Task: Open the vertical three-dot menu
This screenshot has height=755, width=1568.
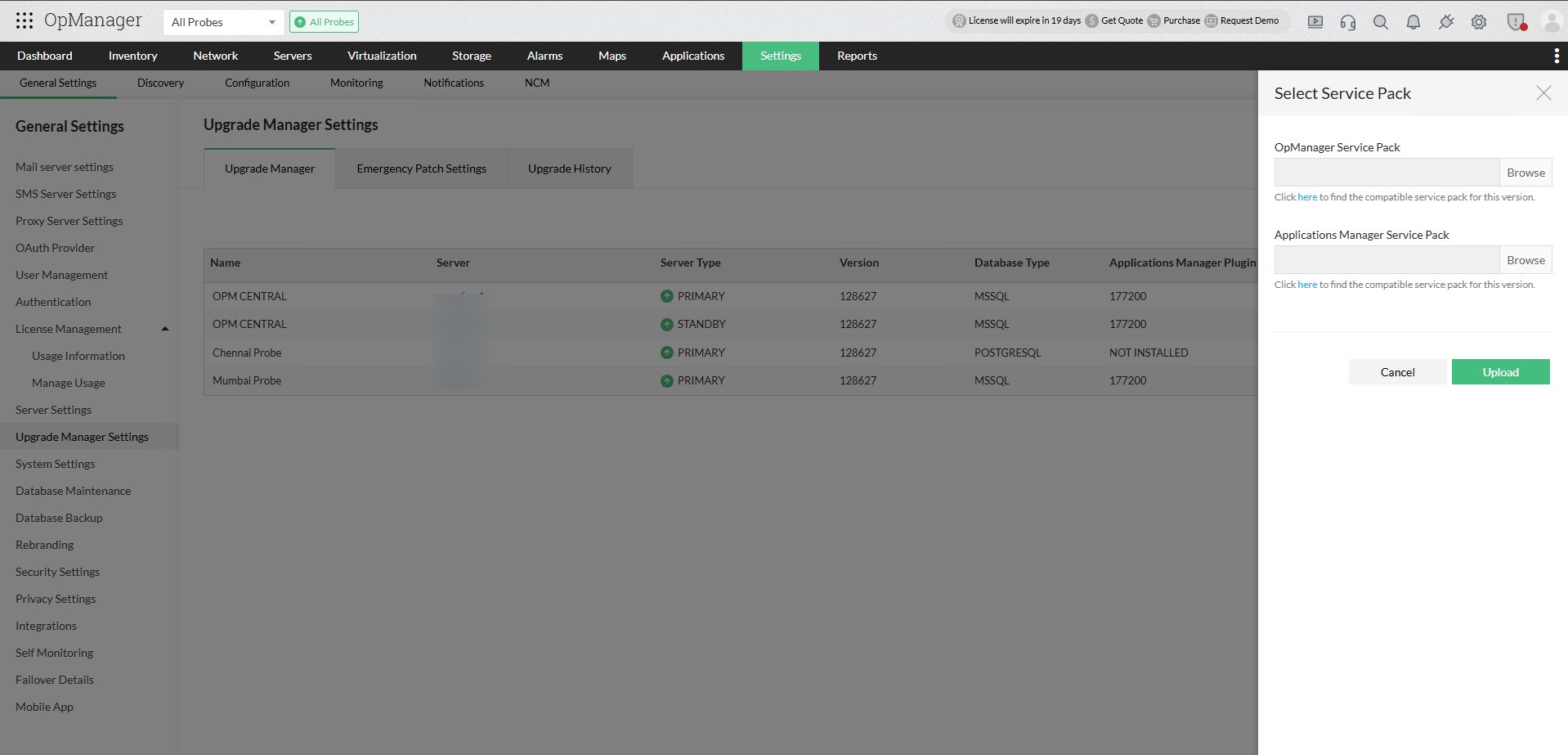Action: coord(1557,56)
